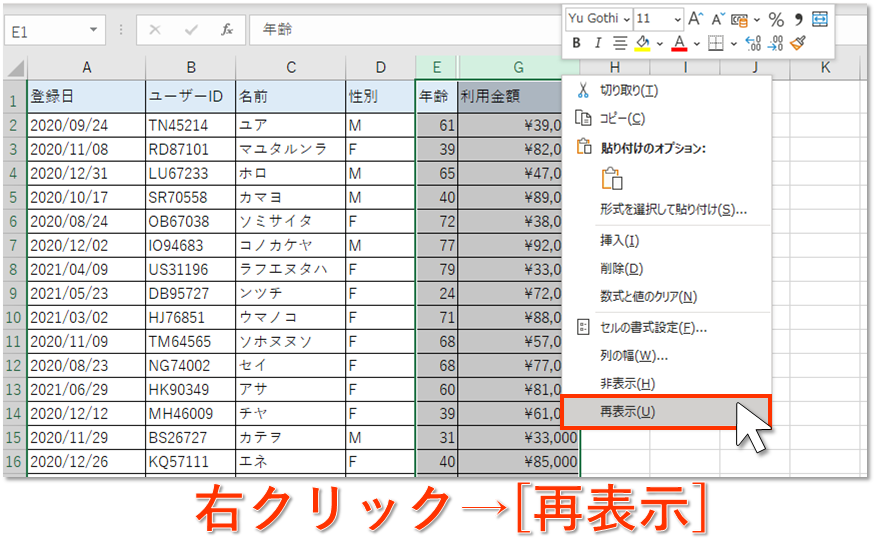Select column C header
This screenshot has width=876, height=548.
tap(291, 68)
